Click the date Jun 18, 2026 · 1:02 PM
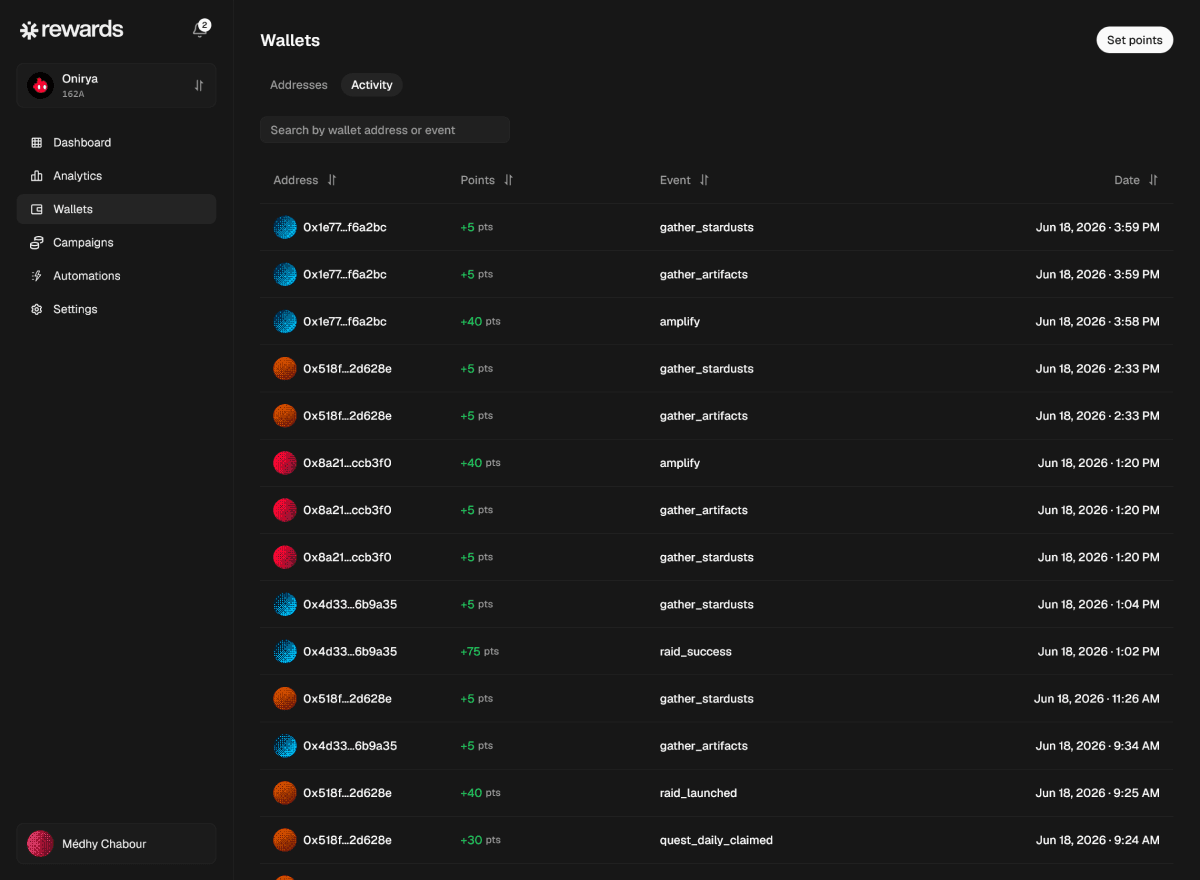1200x880 pixels. point(1099,652)
